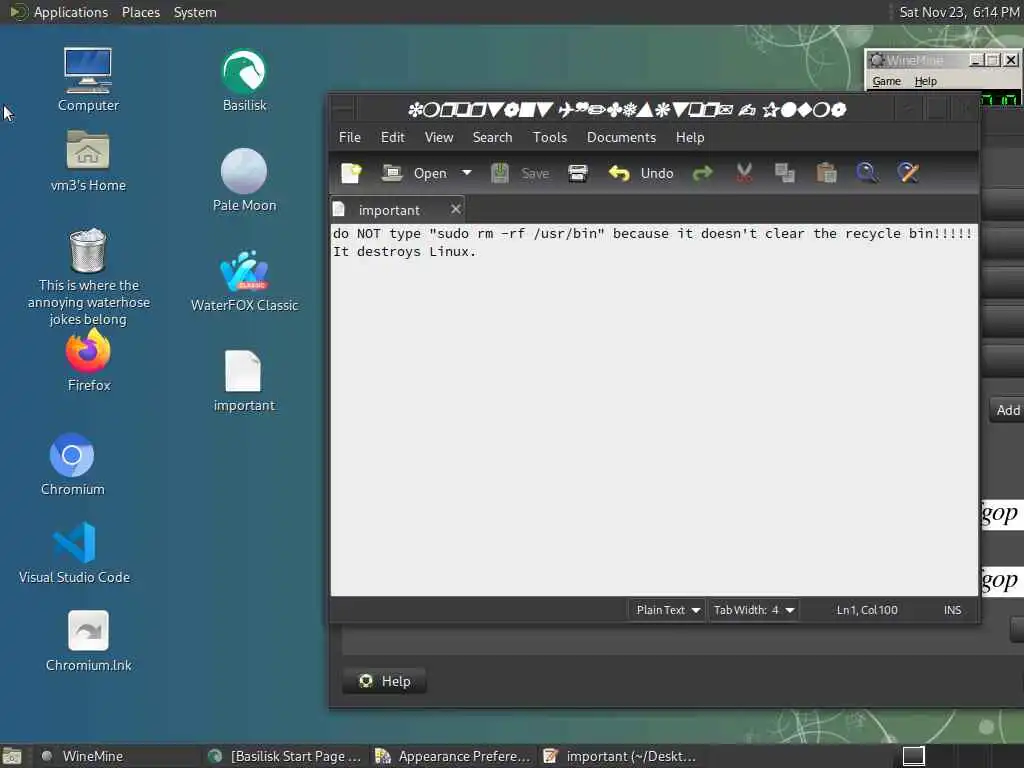Viewport: 1024px width, 768px height.
Task: Select the WaterFOX Classic desktop icon
Action: click(x=244, y=281)
